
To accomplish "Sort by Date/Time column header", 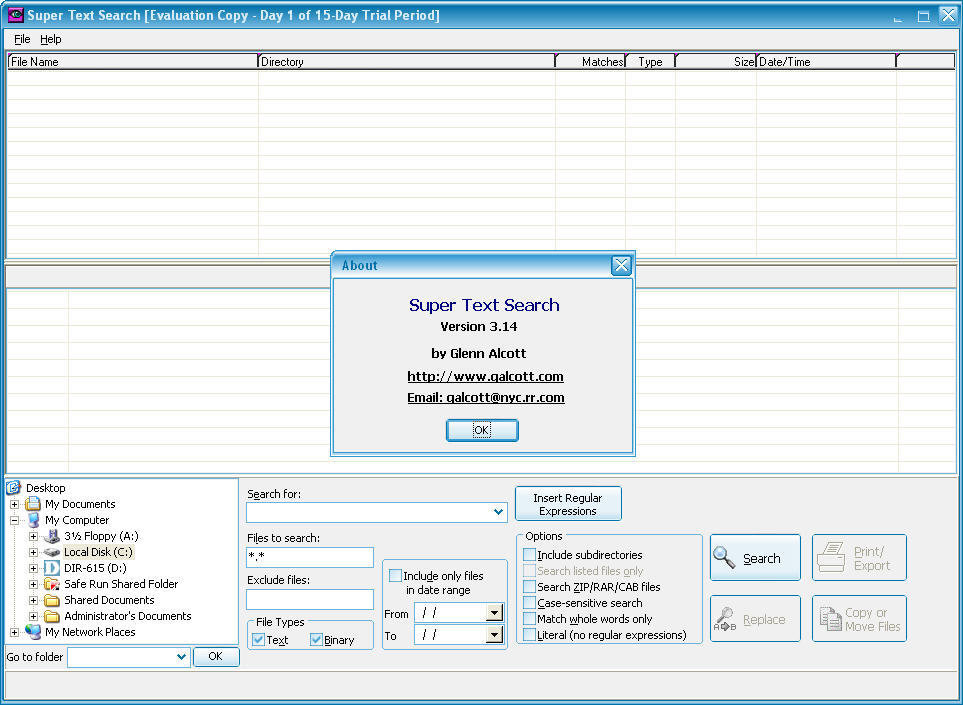I will coord(826,61).
